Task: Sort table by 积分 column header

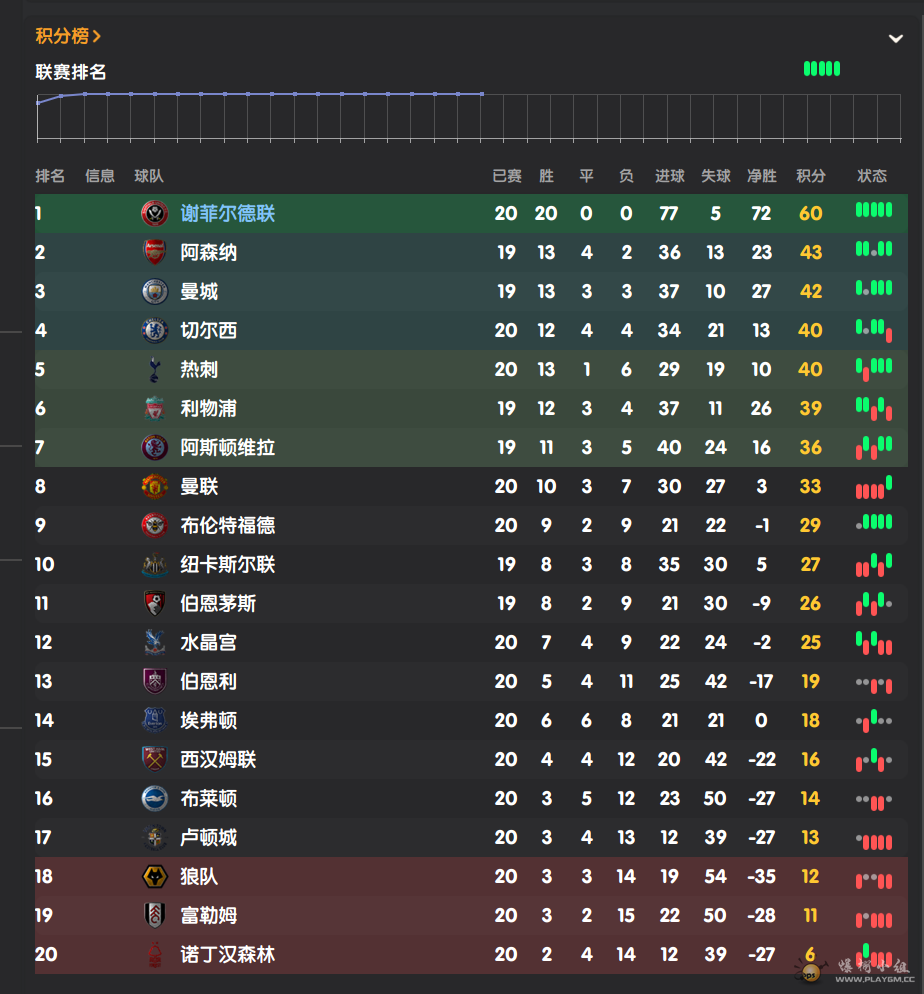Action: pyautogui.click(x=810, y=176)
